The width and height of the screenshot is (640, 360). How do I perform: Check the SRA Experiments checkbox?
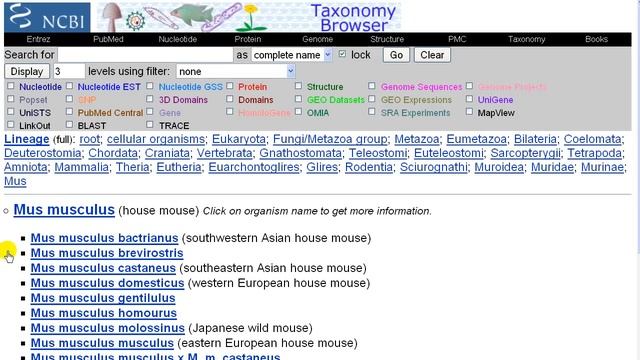point(371,111)
